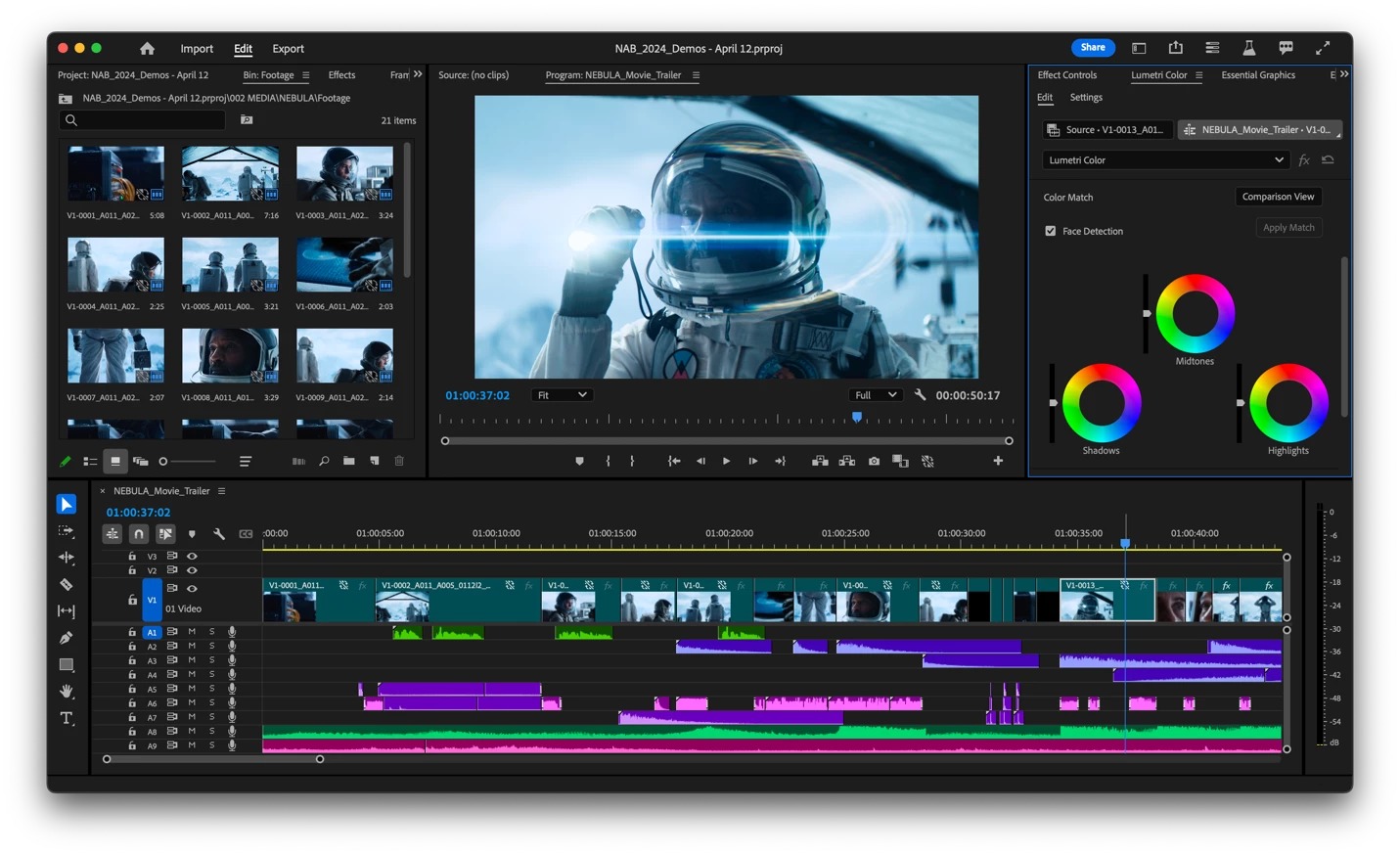Click the Extract button
This screenshot has width=1400, height=855.
(x=847, y=461)
